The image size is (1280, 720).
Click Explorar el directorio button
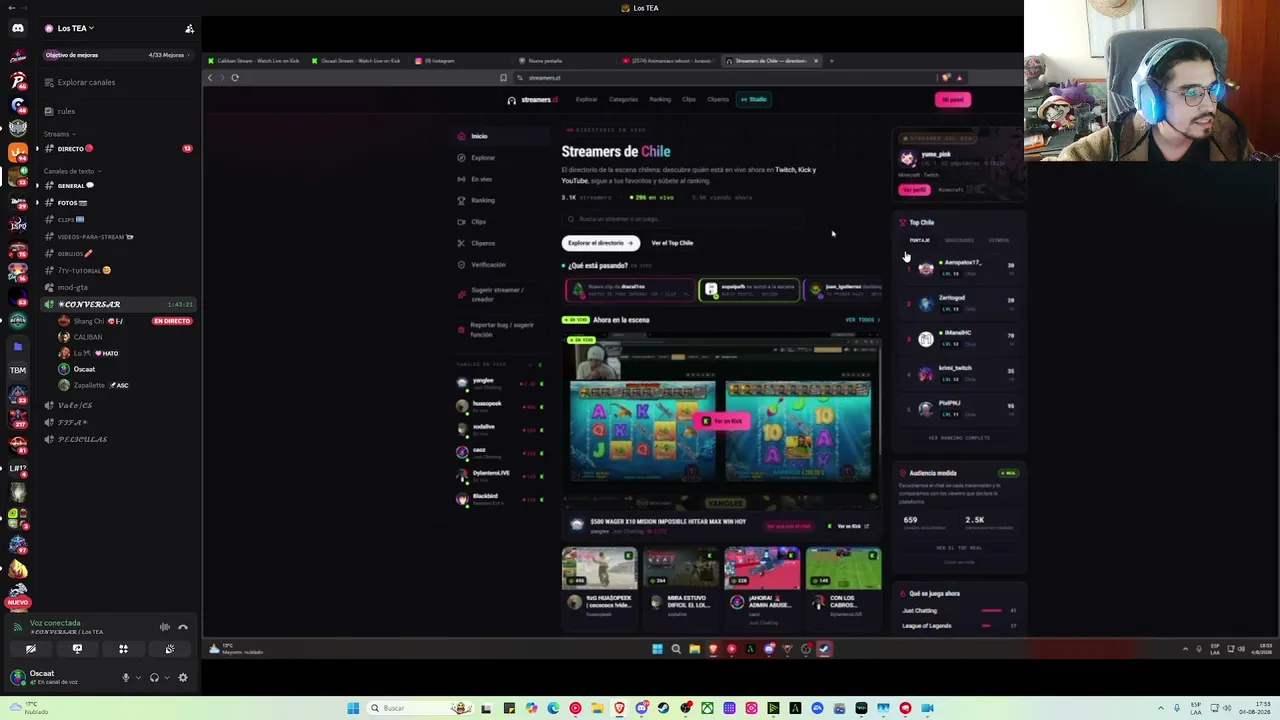click(600, 243)
